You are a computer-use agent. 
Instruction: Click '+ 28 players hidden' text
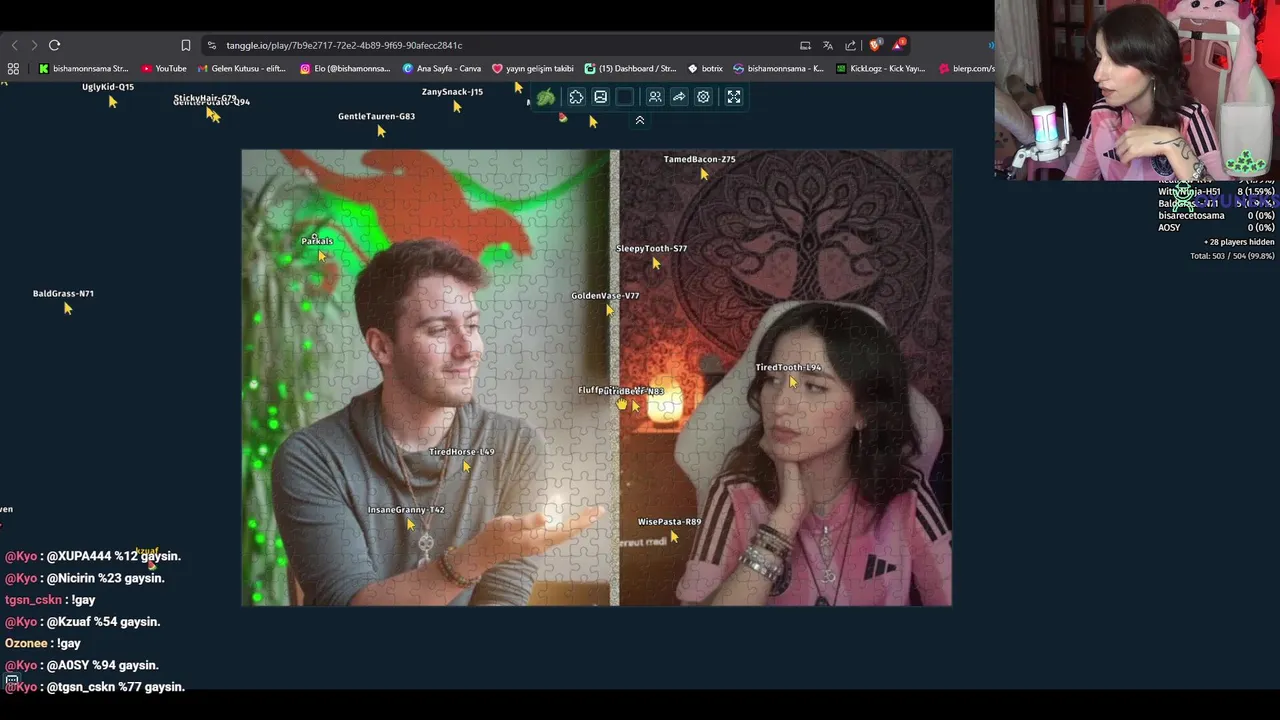pos(1238,242)
